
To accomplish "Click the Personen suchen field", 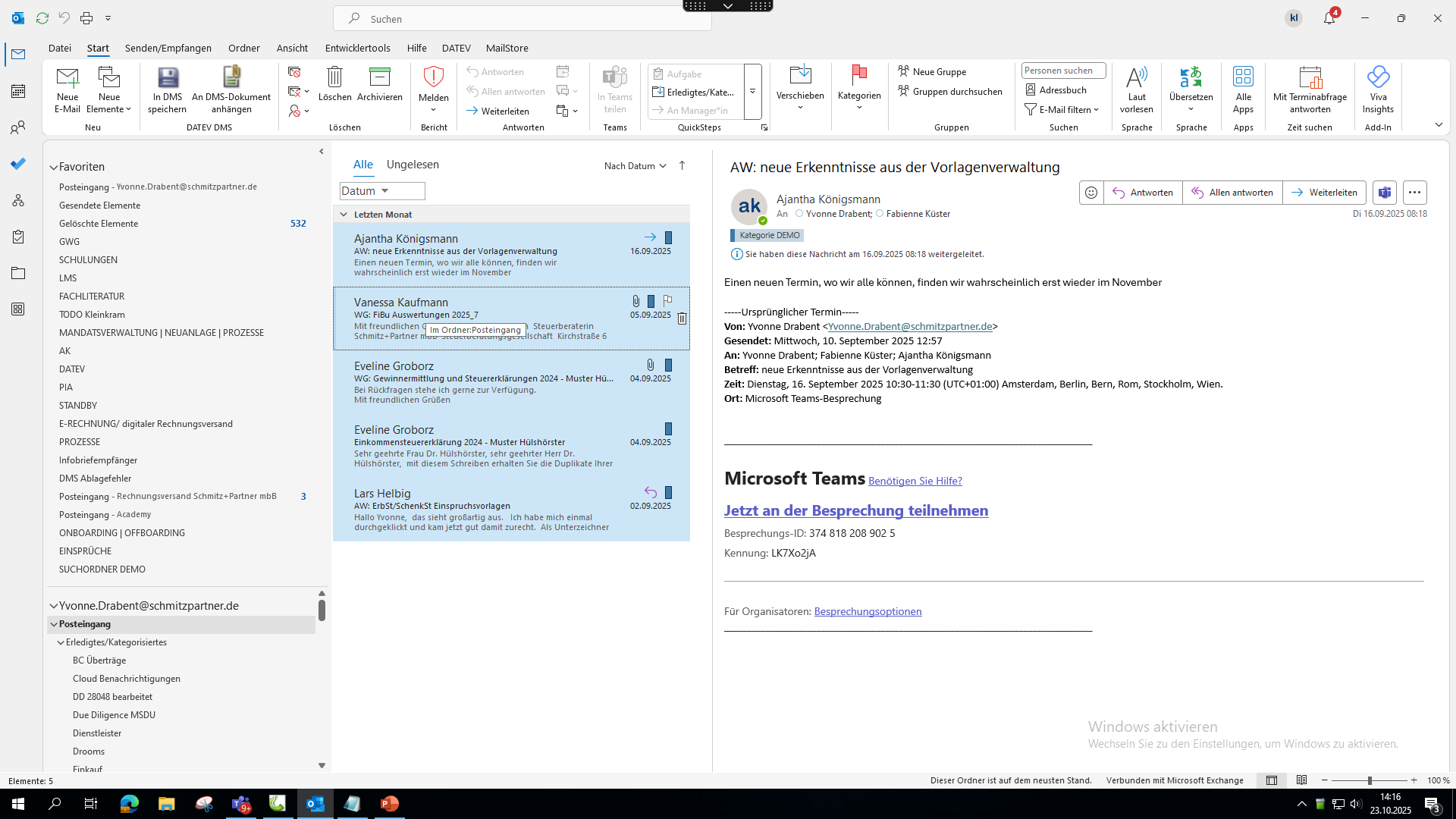I will tap(1063, 71).
